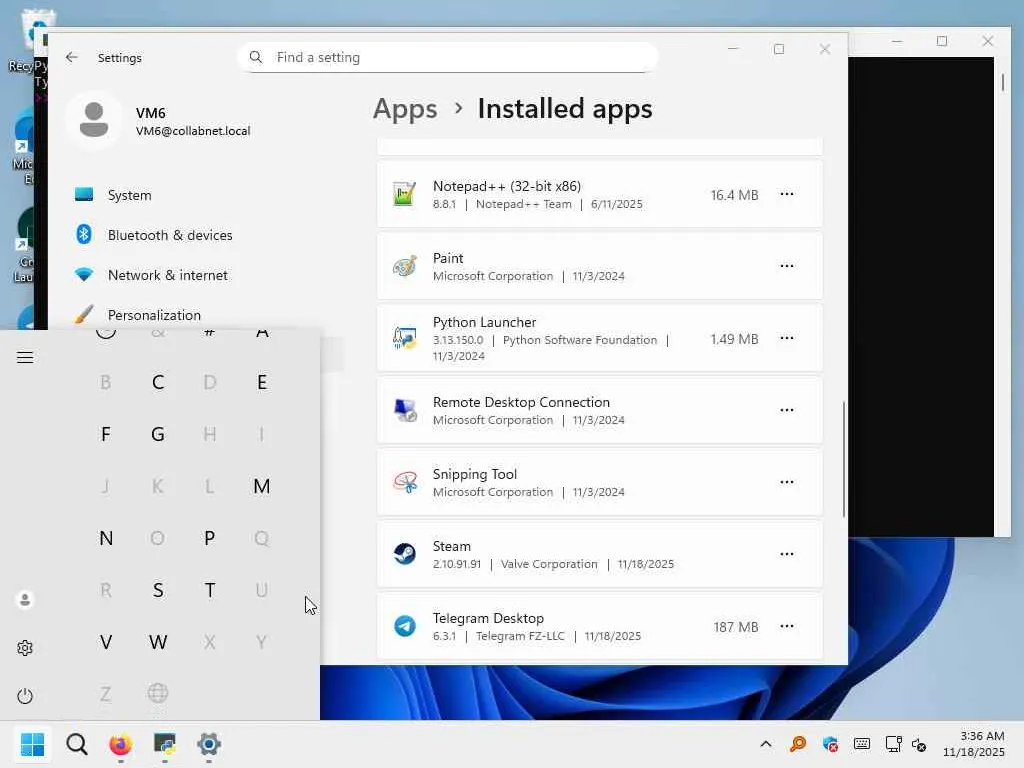Click the Personalization paintbrush icon
1024x768 pixels.
pyautogui.click(x=84, y=315)
